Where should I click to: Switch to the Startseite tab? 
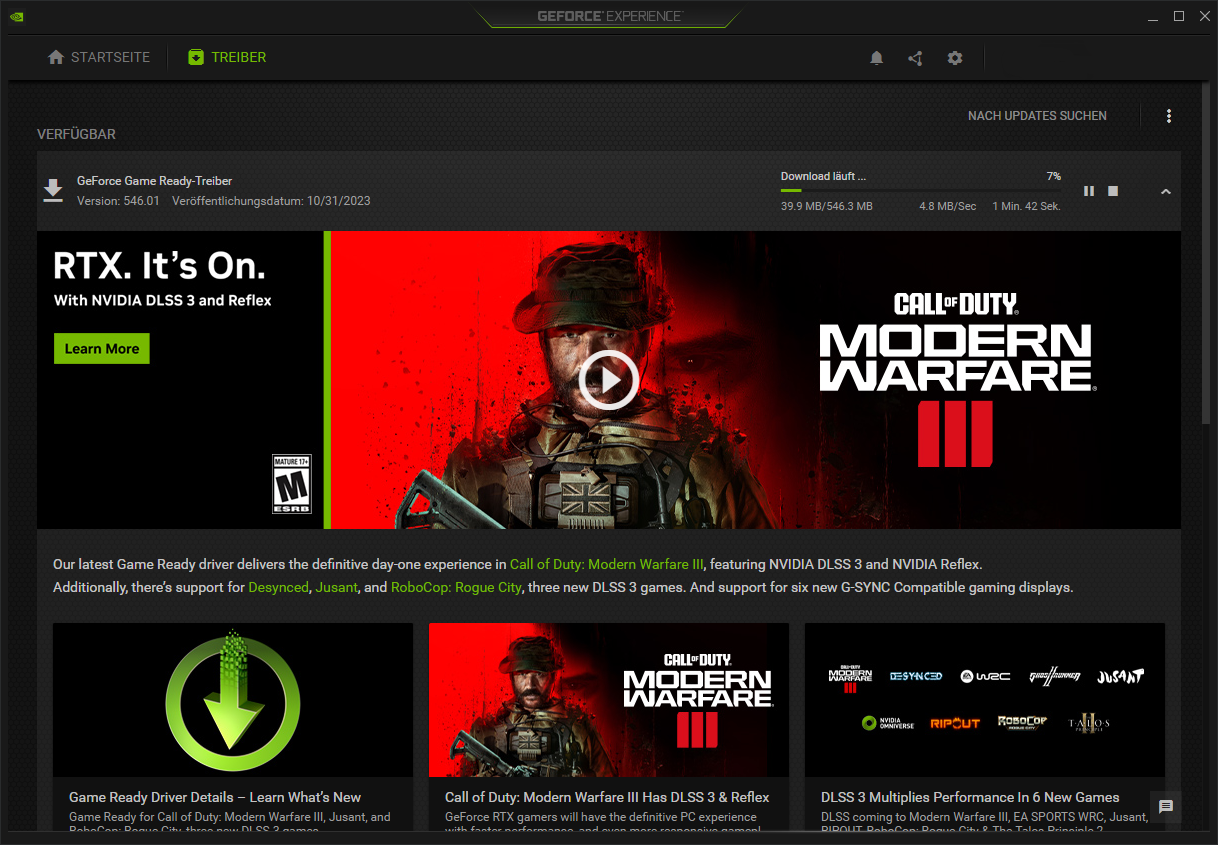coord(99,58)
